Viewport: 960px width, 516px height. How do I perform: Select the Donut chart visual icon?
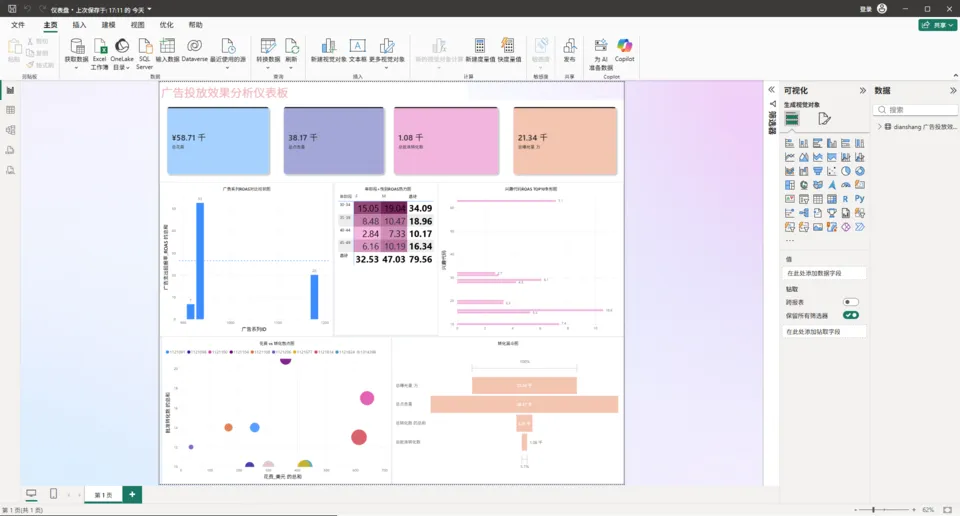pyautogui.click(x=860, y=171)
